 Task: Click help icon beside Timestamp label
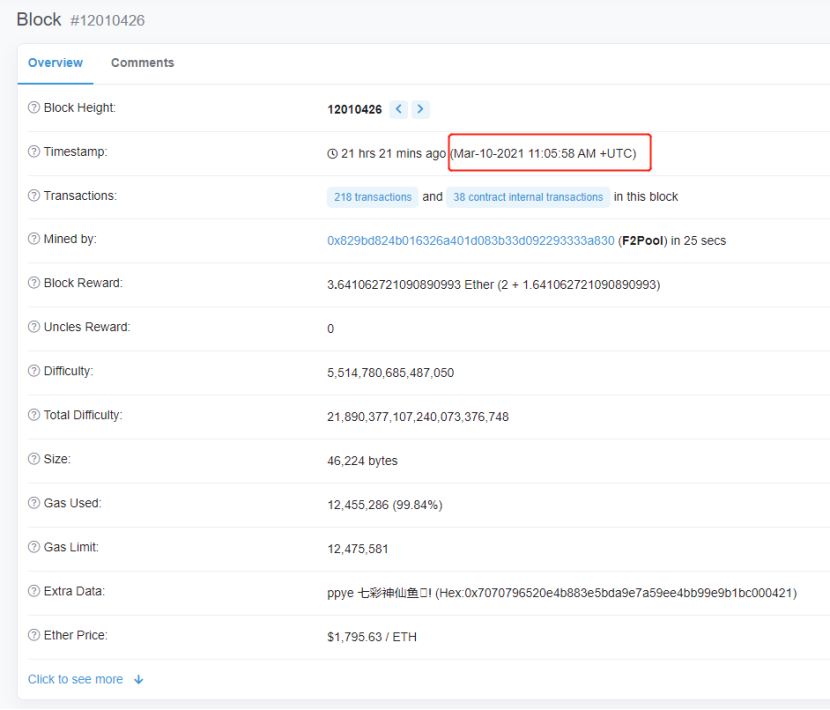[34, 152]
